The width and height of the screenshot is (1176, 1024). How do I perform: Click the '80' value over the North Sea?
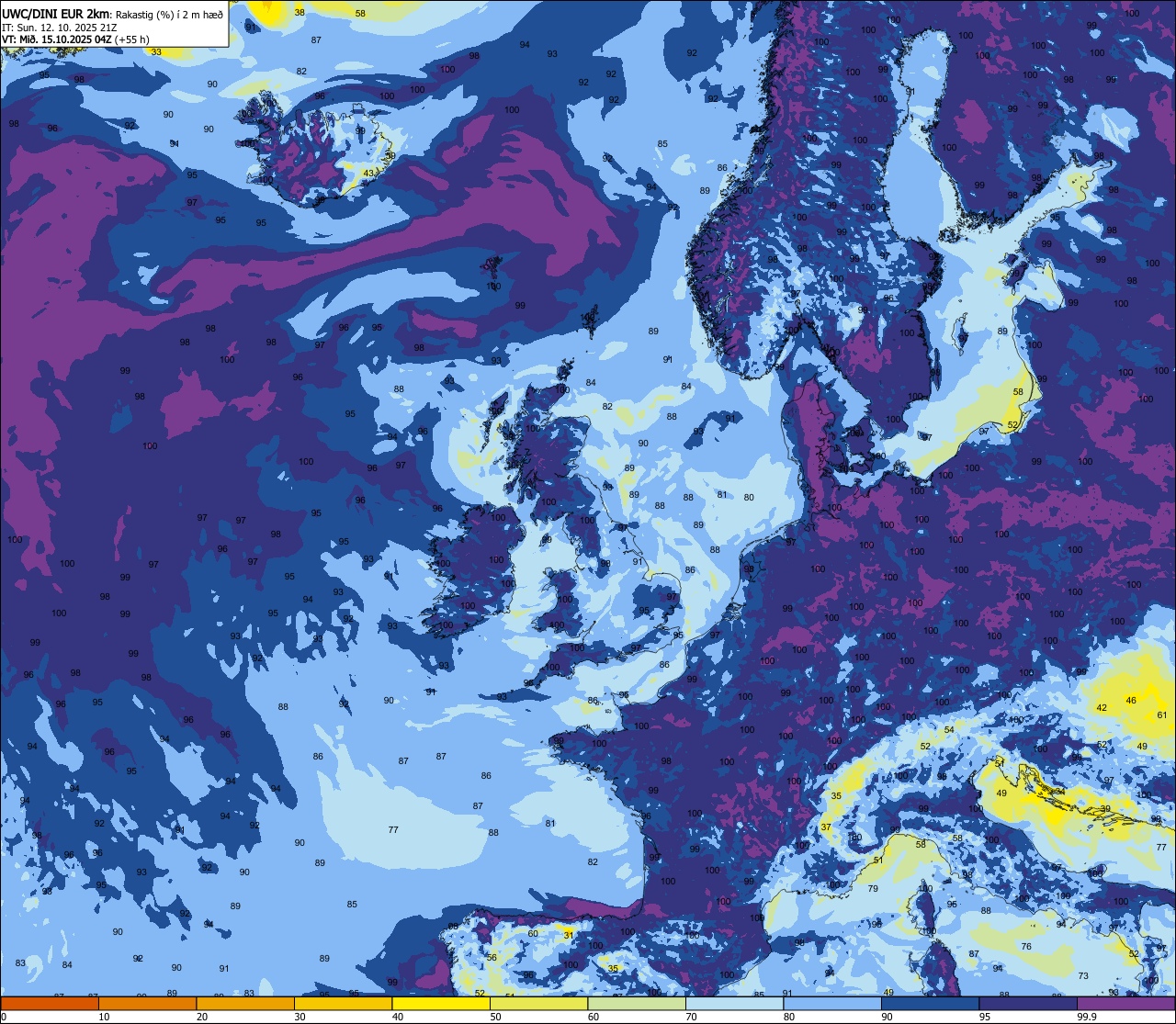click(749, 498)
